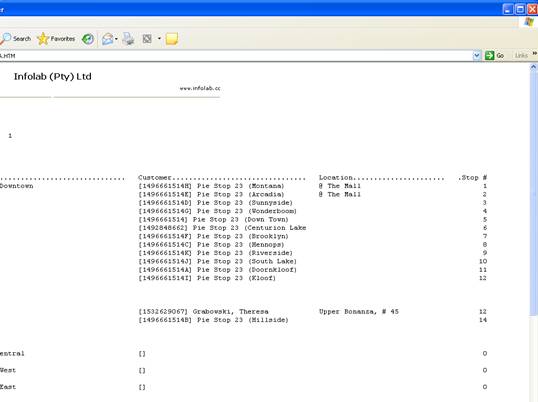Follow the www.infolab.cc link
Screen dimensions: 538x402
[x=200, y=88]
